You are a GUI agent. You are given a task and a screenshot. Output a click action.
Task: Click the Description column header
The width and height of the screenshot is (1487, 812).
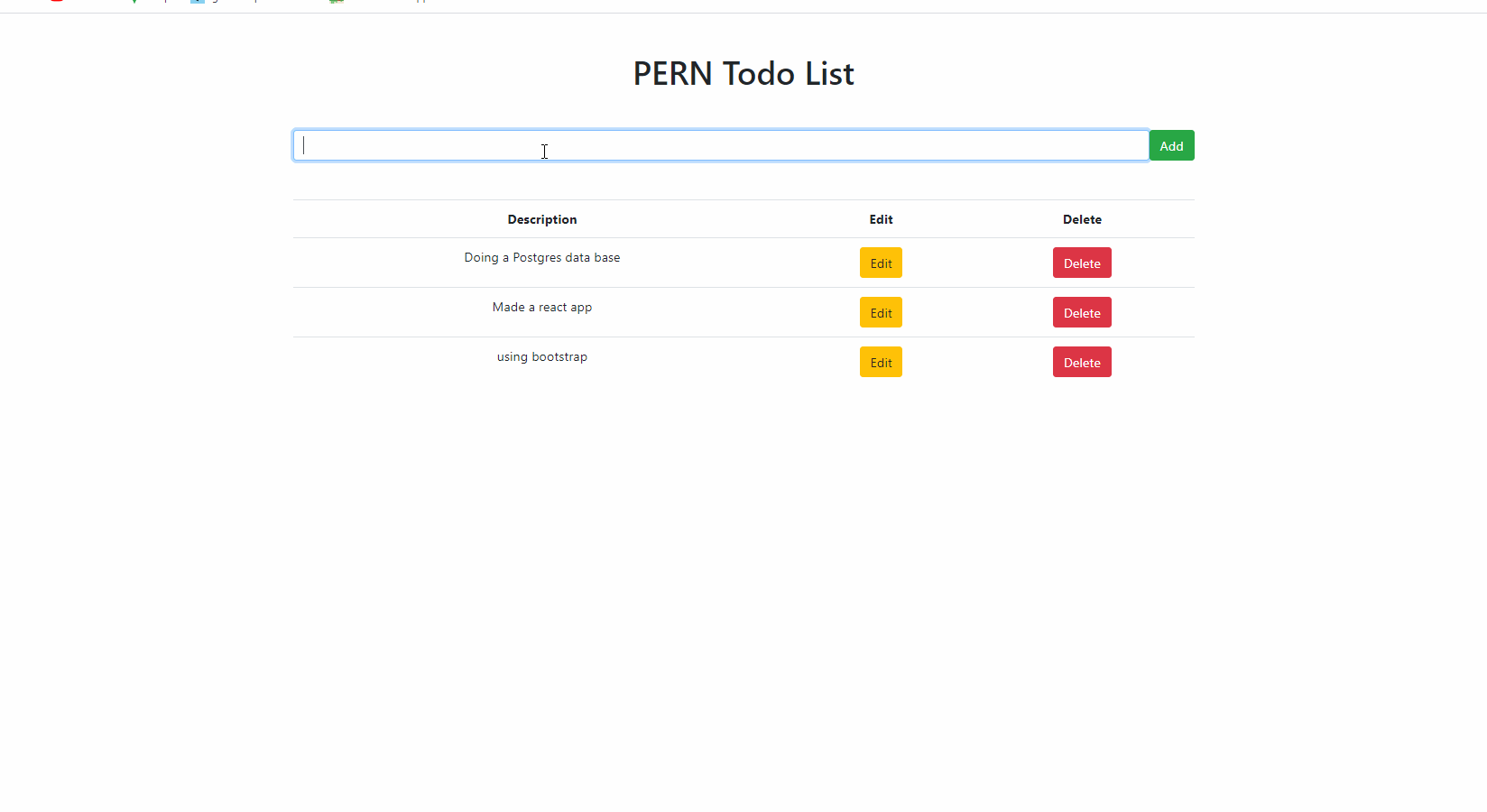click(x=542, y=219)
